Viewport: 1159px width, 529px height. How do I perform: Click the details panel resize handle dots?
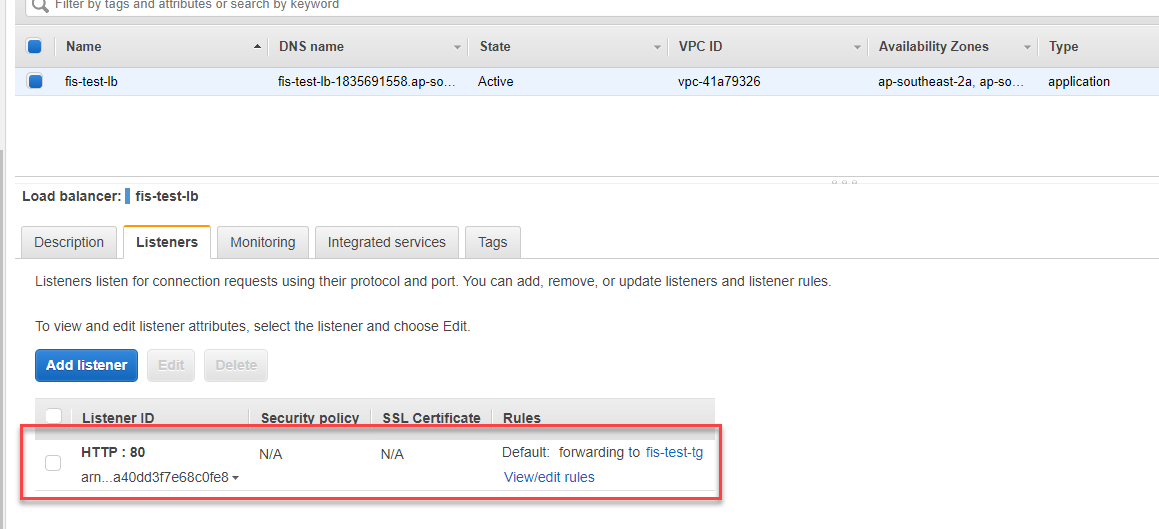tap(844, 182)
